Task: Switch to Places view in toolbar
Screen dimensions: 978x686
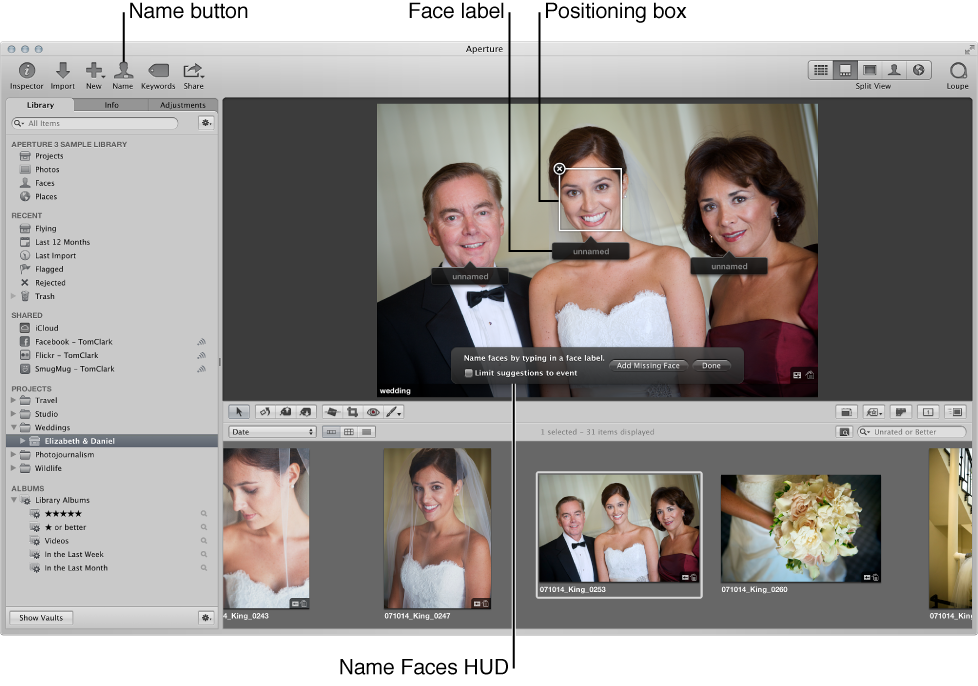Action: point(917,70)
